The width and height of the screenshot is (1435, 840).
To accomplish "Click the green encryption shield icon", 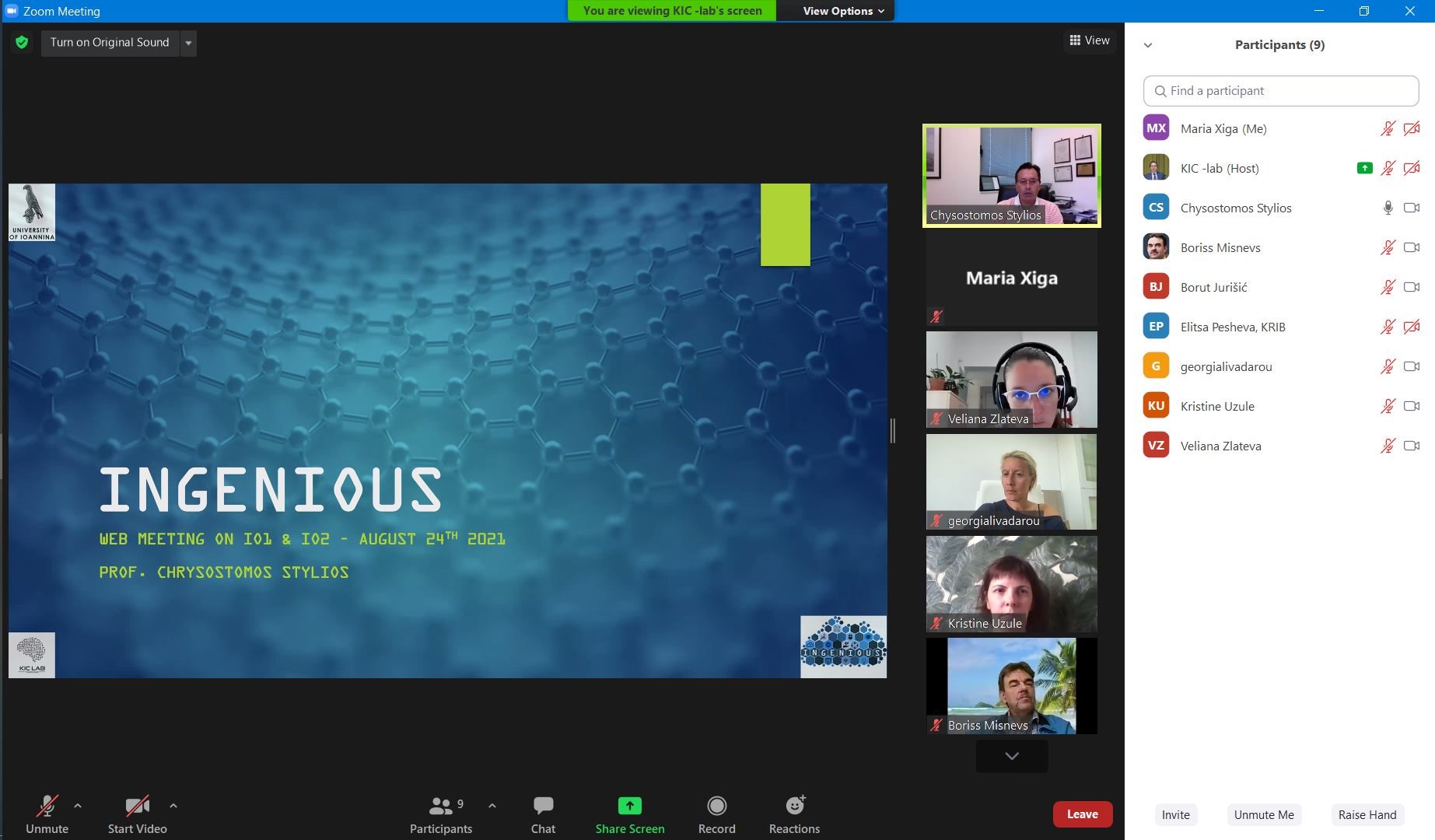I will [x=22, y=42].
